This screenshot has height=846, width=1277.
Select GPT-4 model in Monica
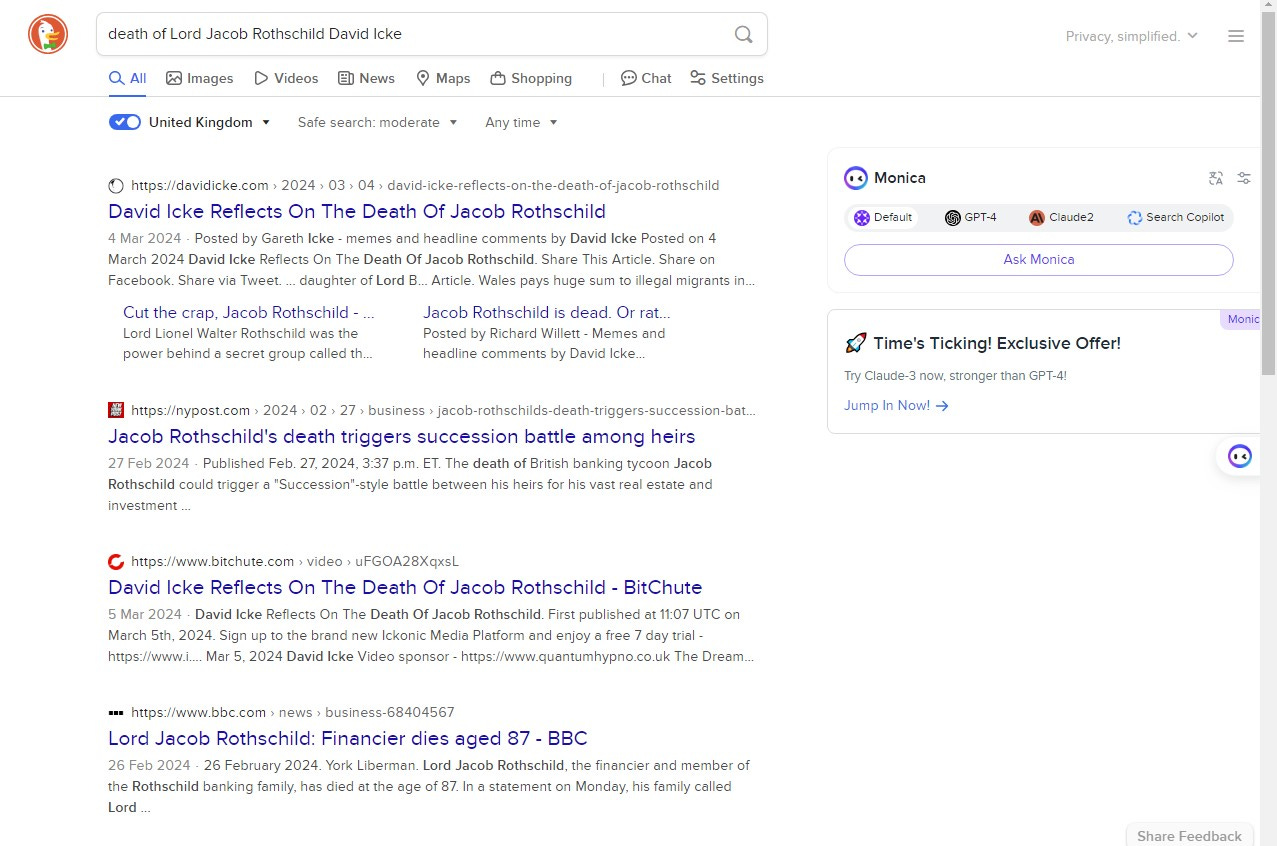(x=971, y=217)
